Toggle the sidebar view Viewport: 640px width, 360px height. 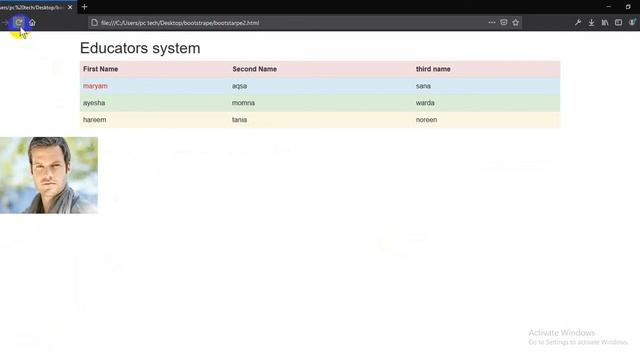pos(618,23)
